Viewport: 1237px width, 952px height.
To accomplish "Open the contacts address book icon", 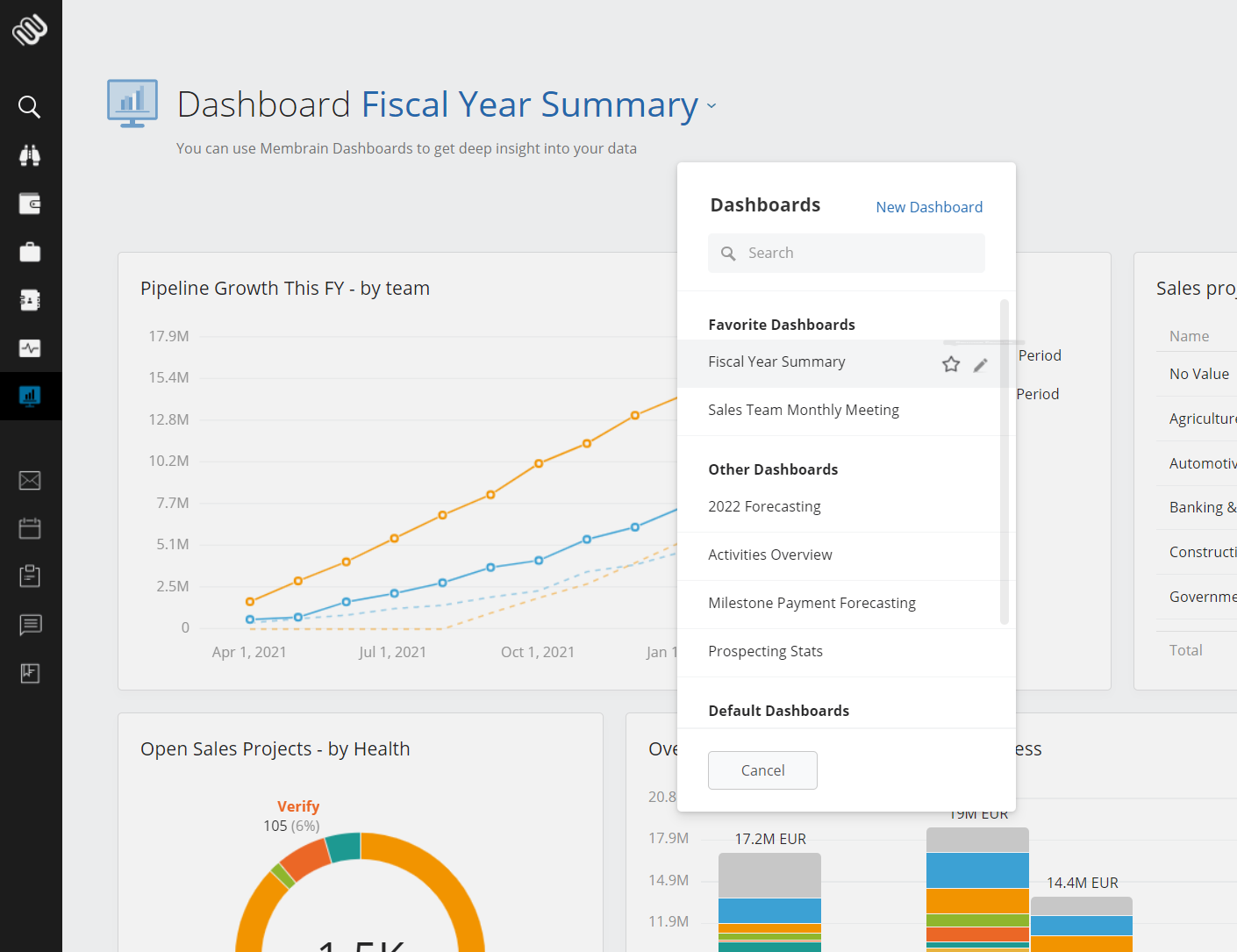I will click(30, 300).
